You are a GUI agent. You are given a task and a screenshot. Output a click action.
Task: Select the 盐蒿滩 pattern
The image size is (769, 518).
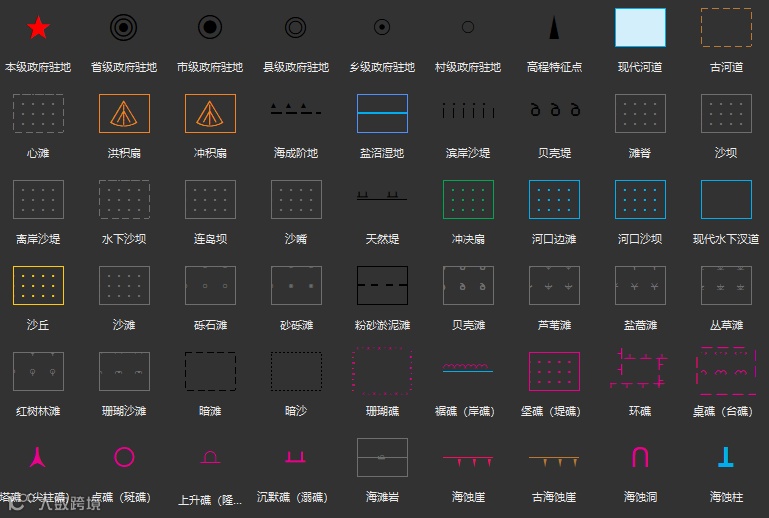click(640, 285)
